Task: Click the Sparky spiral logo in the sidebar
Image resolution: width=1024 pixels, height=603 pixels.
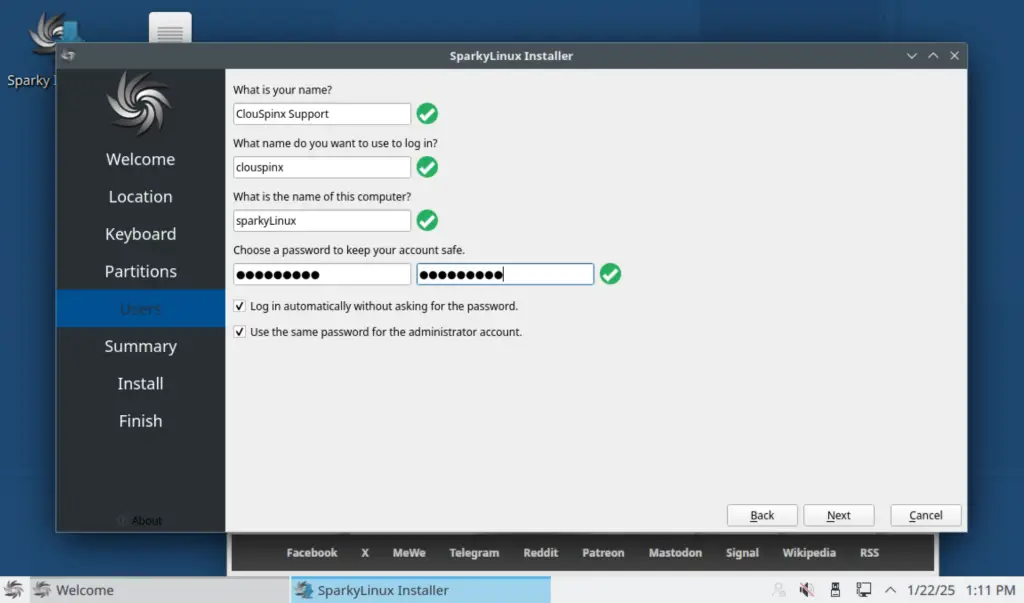Action: (x=140, y=102)
